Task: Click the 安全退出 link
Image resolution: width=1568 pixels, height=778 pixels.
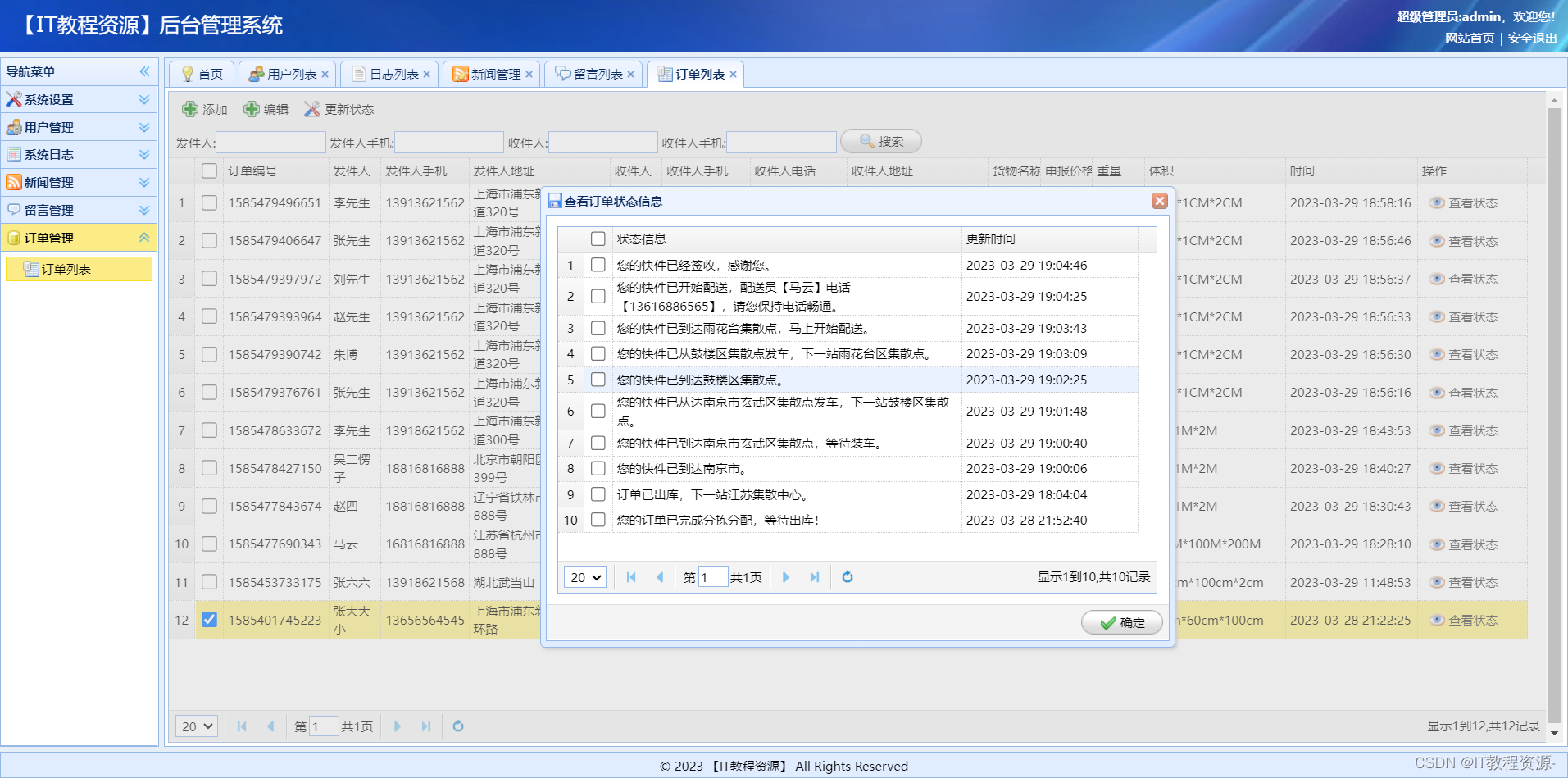Action: (x=1532, y=39)
